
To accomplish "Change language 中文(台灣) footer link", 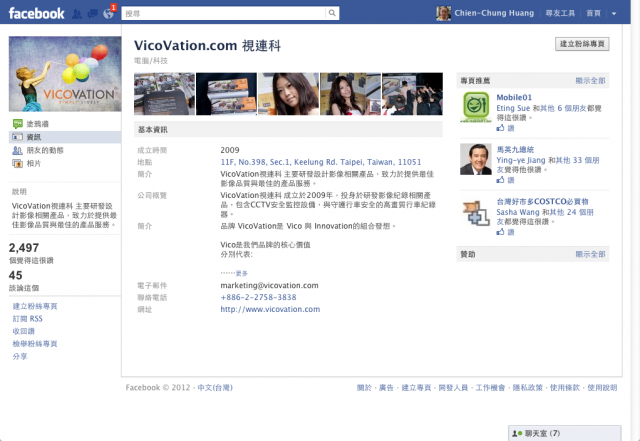I will (215, 388).
